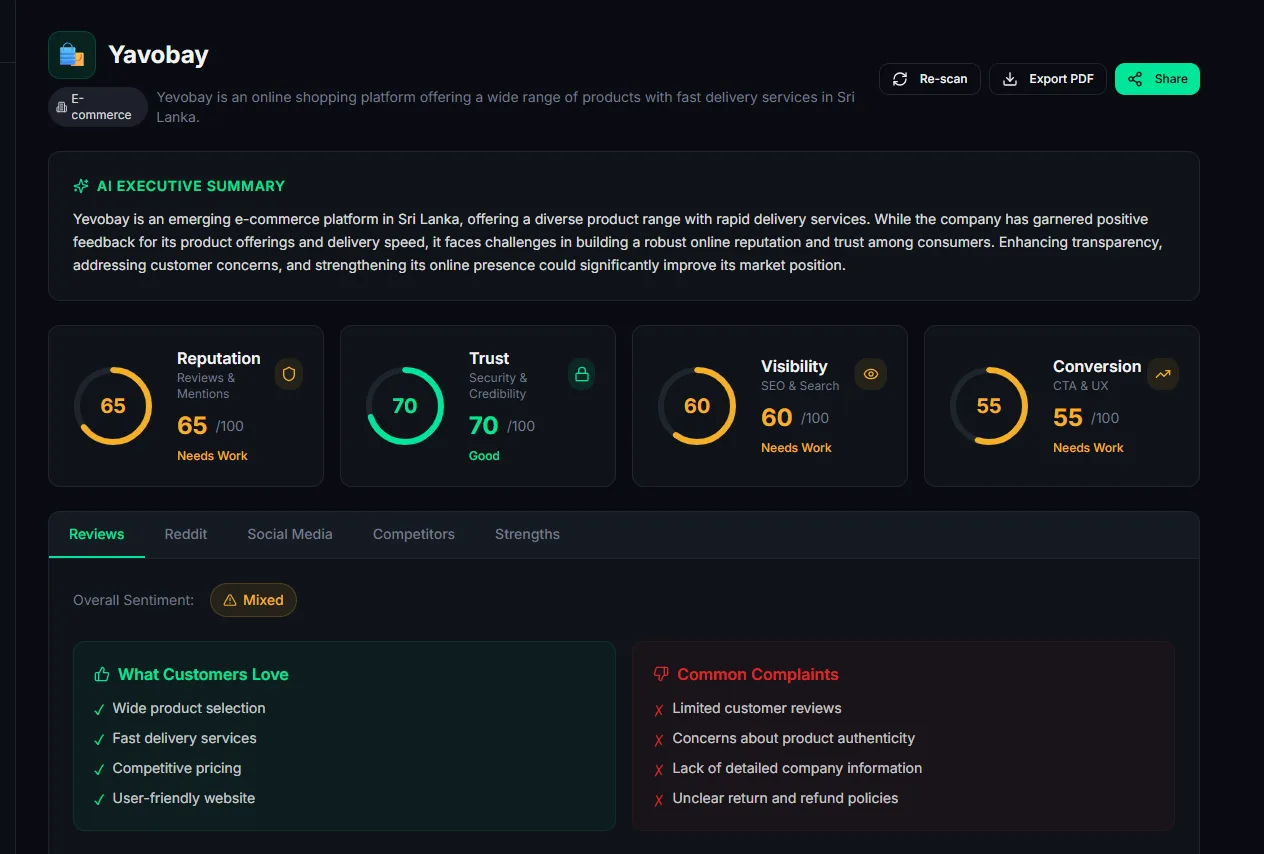Open the Competitors tab

(414, 534)
